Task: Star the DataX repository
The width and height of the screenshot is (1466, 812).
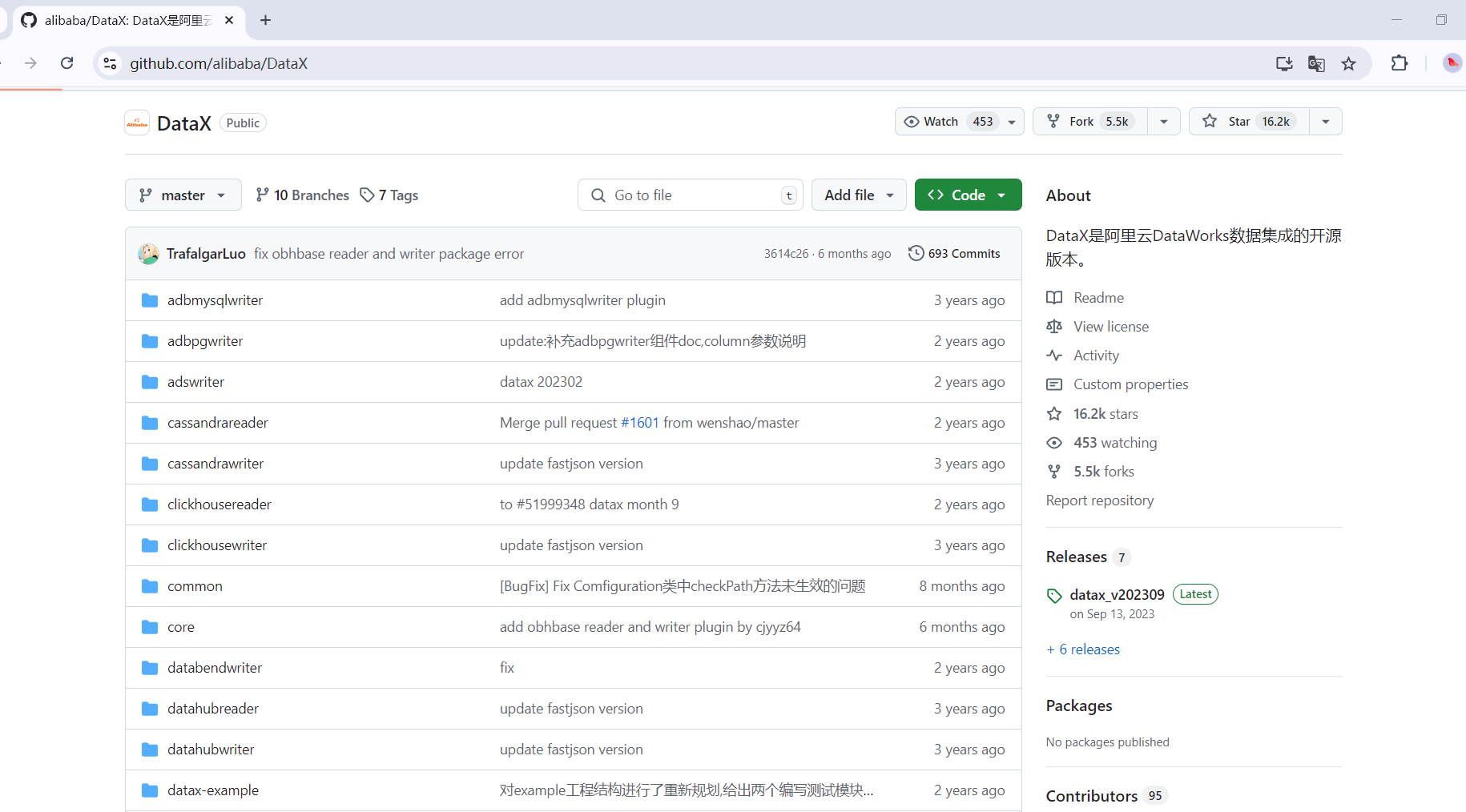Action: (x=1249, y=122)
